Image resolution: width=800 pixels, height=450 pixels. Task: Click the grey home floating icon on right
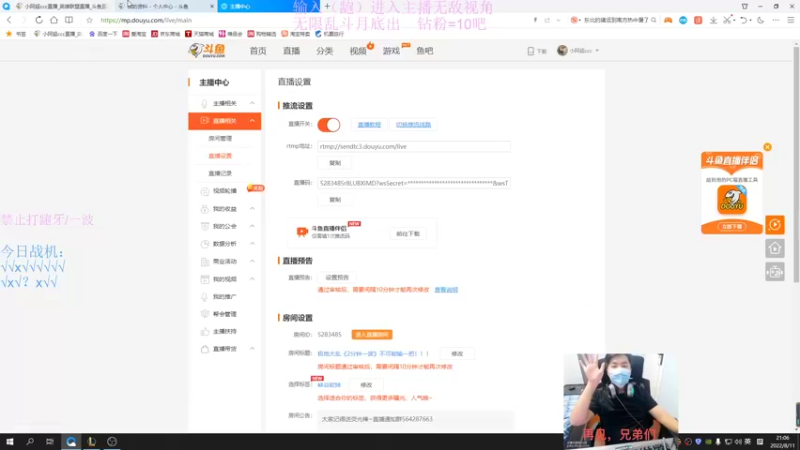(774, 248)
